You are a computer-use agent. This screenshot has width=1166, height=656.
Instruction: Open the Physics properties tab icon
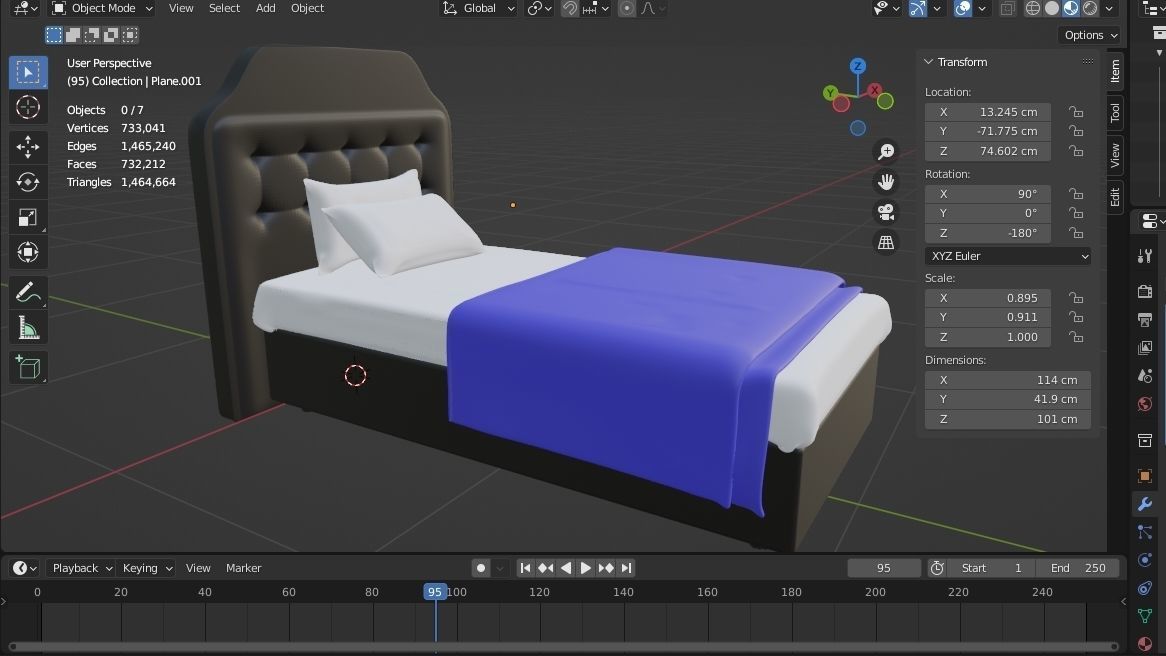point(1144,560)
